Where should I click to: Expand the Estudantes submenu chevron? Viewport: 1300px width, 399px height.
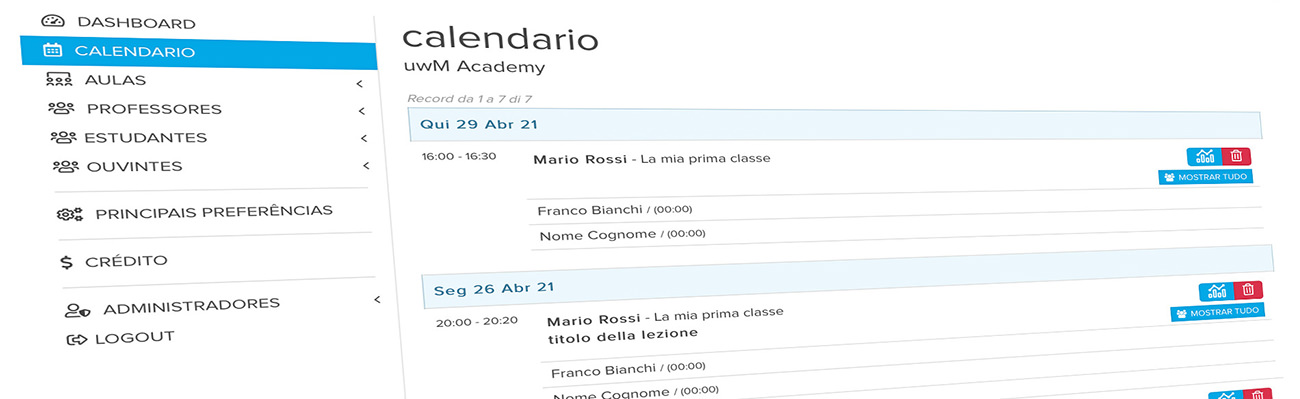coord(364,138)
